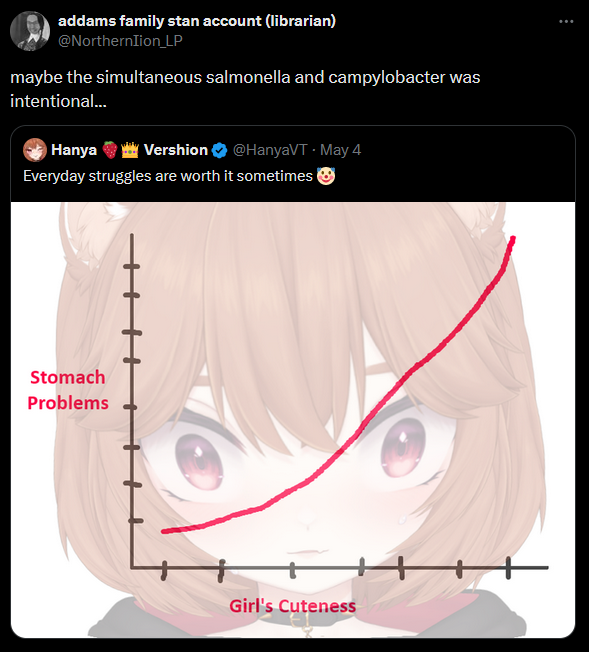Click the clown face emoji
The image size is (589, 652).
coord(326,176)
